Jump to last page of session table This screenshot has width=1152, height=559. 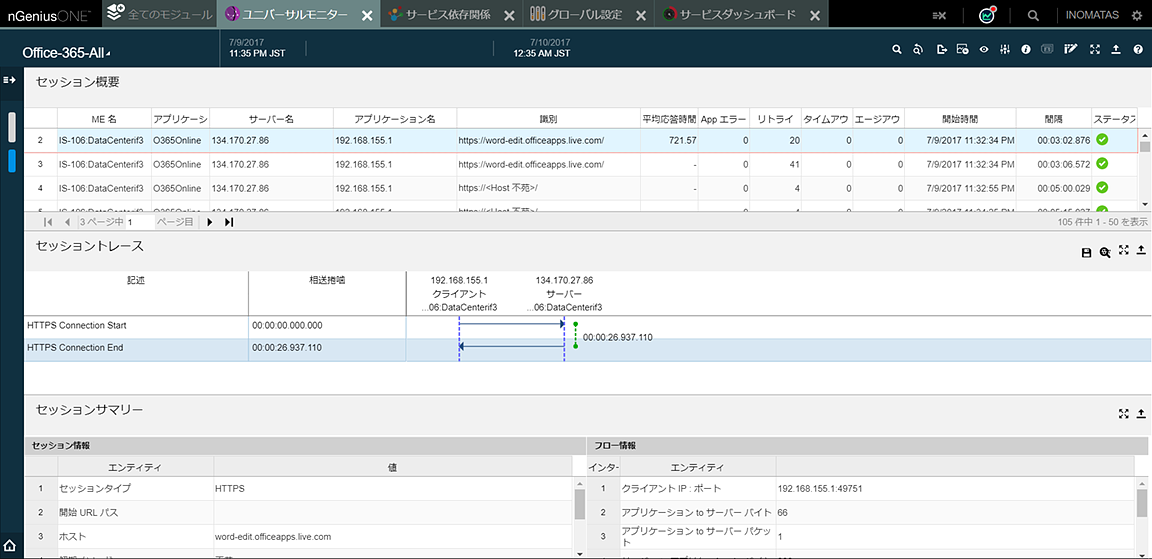[x=229, y=222]
